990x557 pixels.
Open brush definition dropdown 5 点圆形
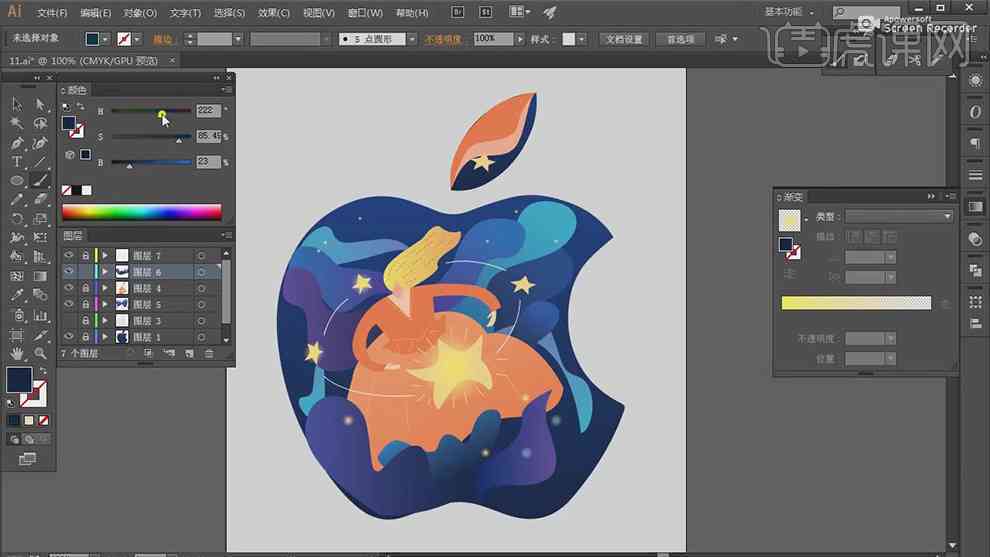(412, 39)
